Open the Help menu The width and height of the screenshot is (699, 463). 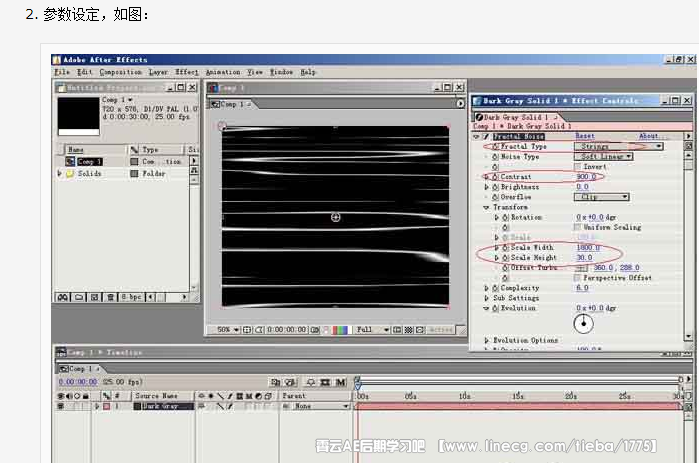[x=308, y=72]
